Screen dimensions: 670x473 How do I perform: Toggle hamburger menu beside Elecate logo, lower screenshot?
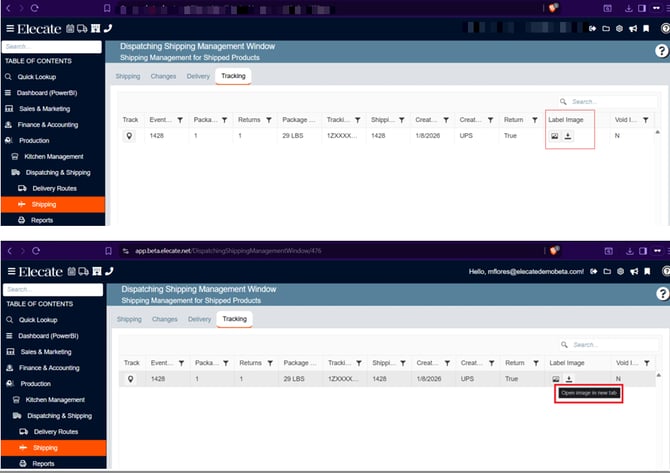(x=10, y=271)
